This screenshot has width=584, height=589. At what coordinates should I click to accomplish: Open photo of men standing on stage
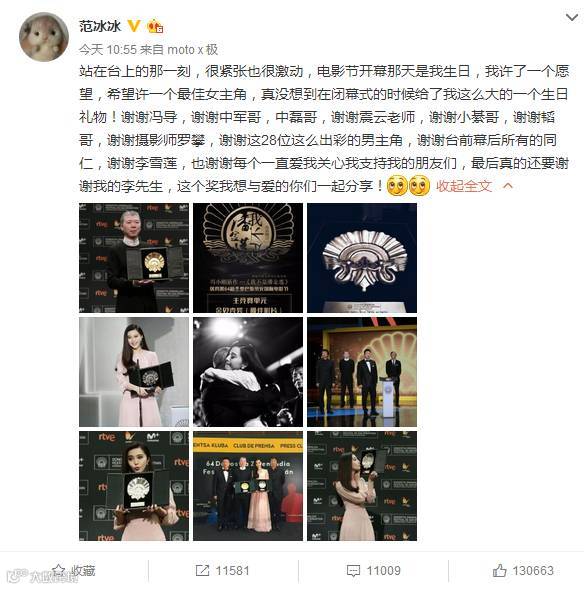click(362, 372)
